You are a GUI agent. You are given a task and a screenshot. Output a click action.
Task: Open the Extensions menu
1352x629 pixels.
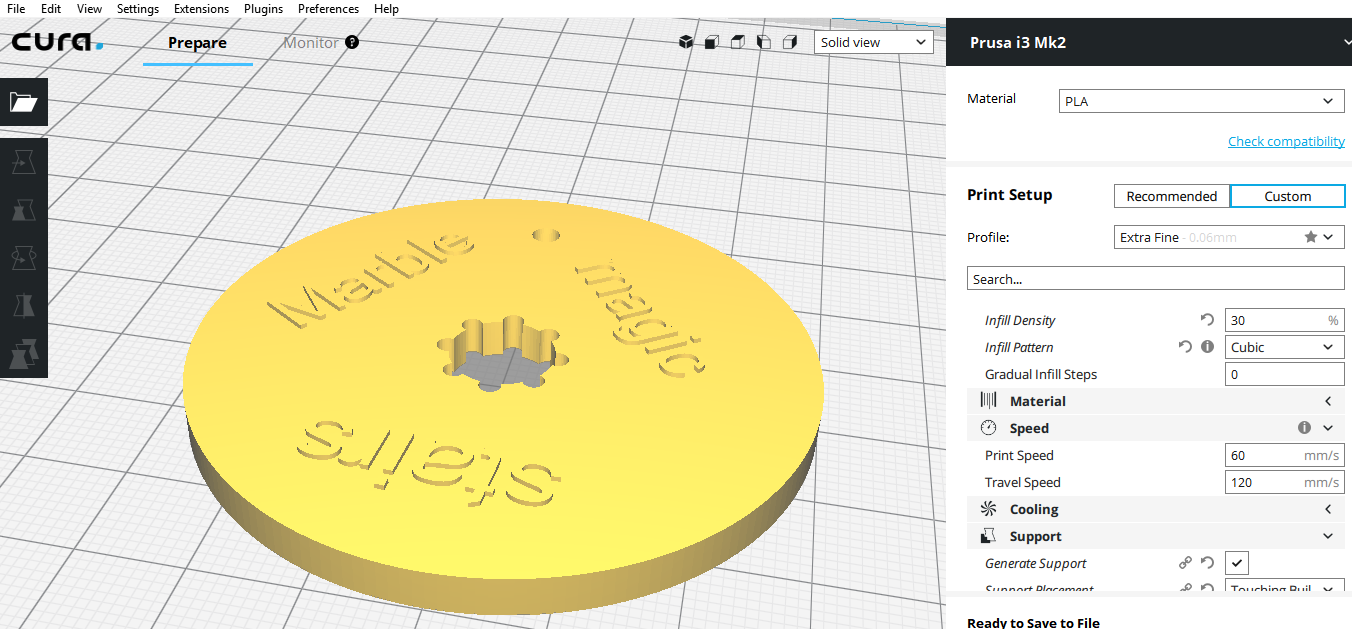coord(201,9)
